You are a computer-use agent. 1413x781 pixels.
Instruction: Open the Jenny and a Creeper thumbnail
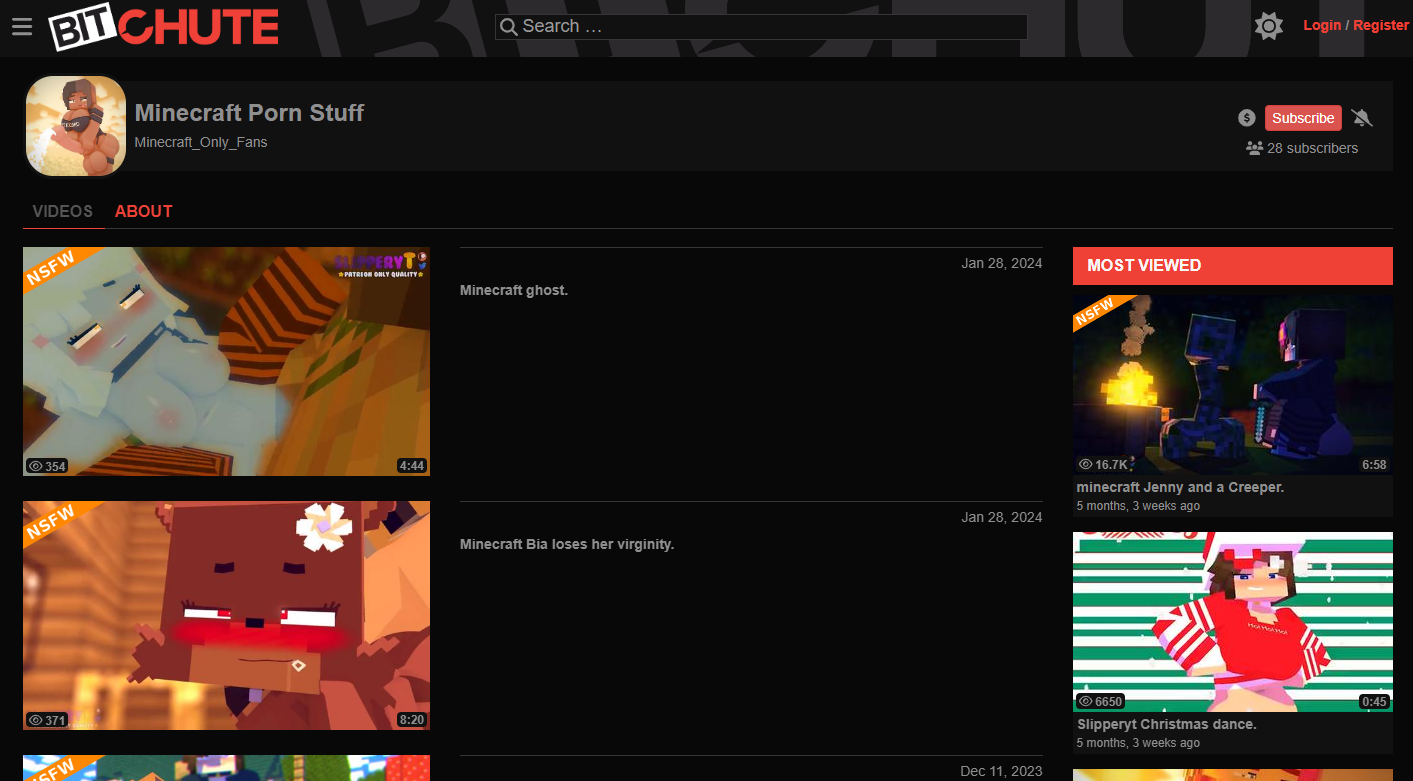coord(1233,384)
